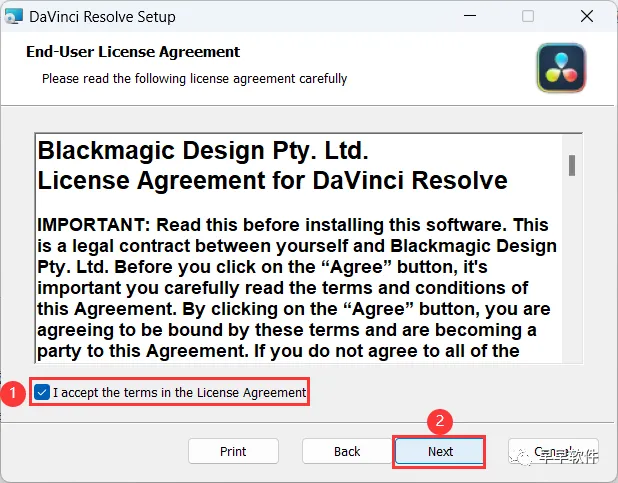Click the Next button

click(x=439, y=451)
